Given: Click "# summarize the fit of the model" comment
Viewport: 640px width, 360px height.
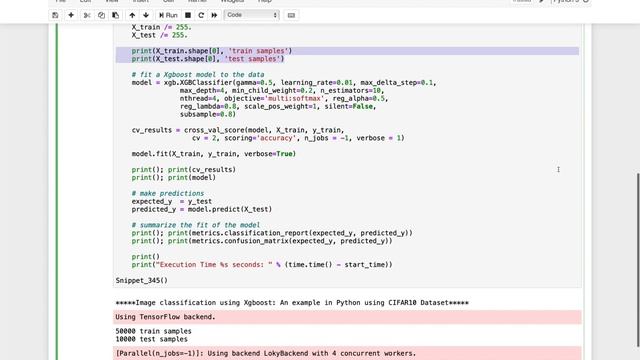Looking at the screenshot, I should tap(196, 225).
